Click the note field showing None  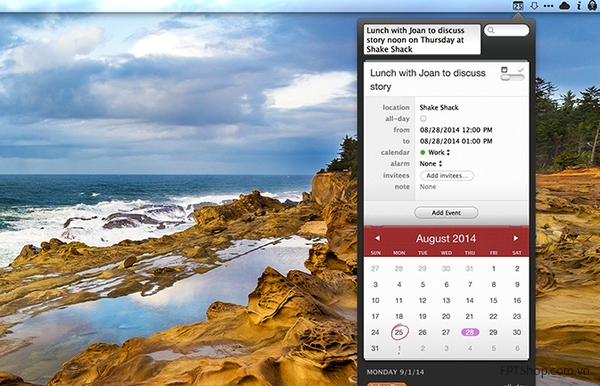(428, 187)
